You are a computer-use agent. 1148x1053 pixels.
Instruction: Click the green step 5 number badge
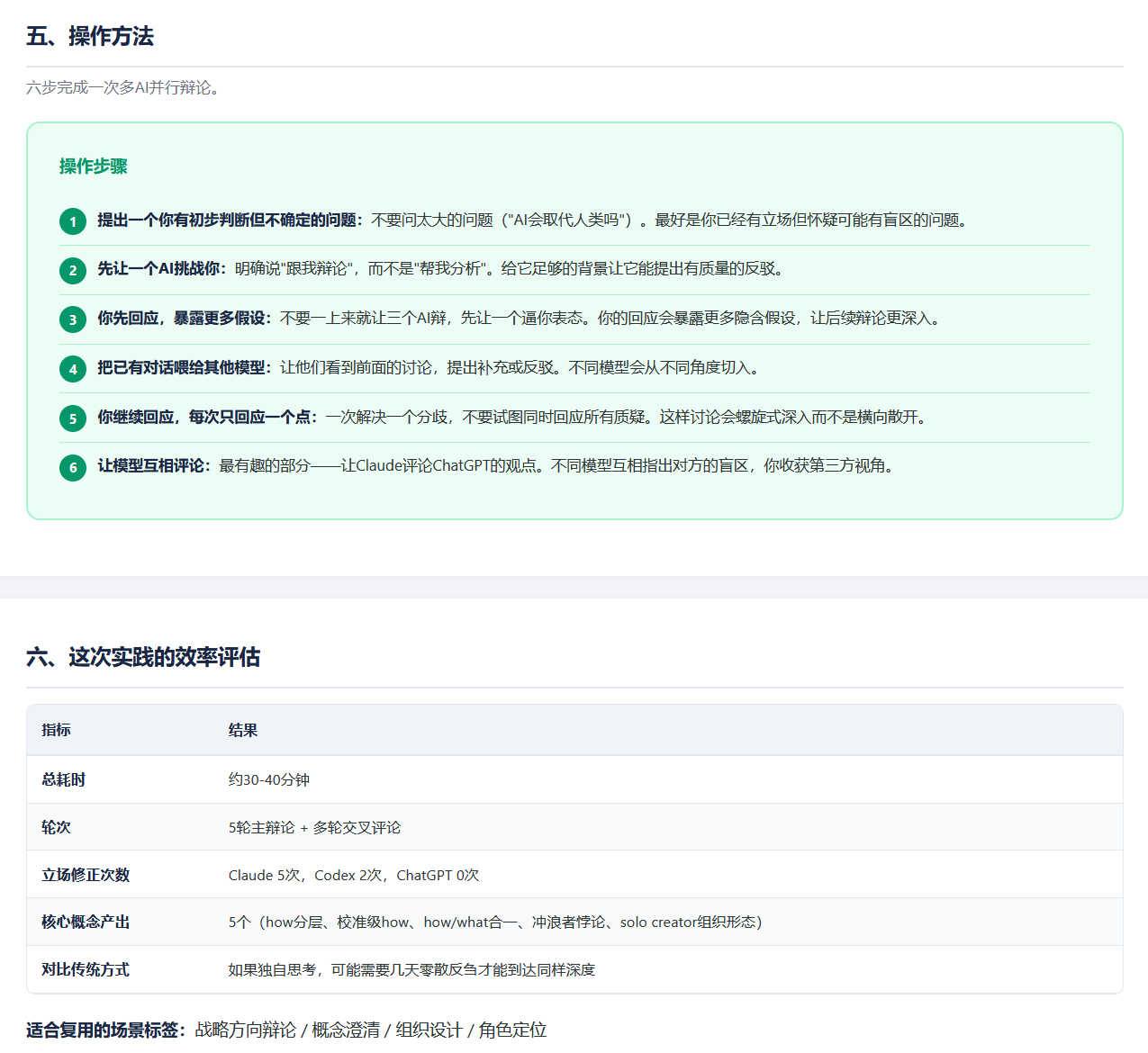[x=73, y=418]
